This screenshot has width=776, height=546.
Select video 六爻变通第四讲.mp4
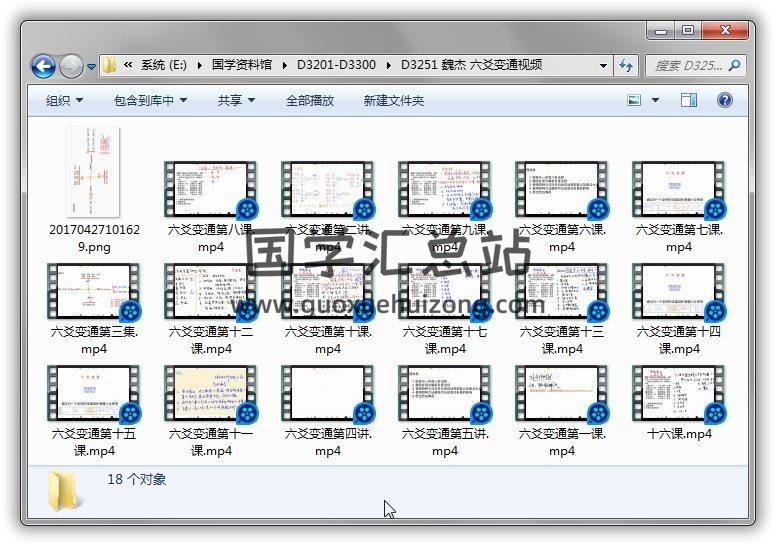[x=328, y=412]
